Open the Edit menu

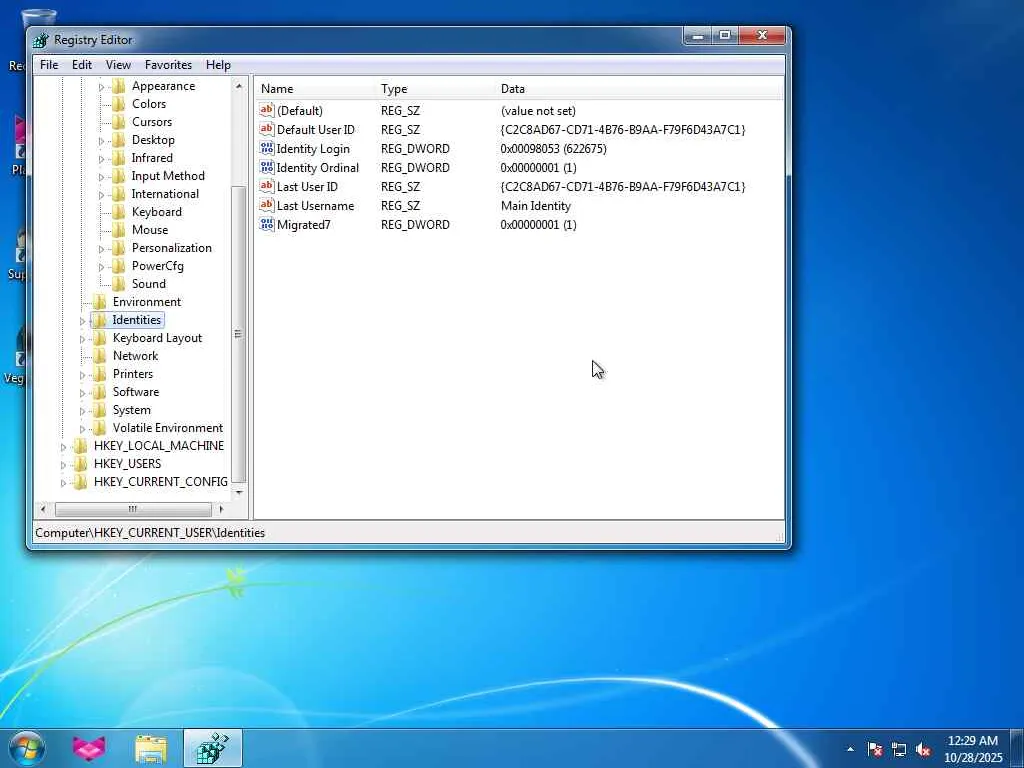(82, 65)
